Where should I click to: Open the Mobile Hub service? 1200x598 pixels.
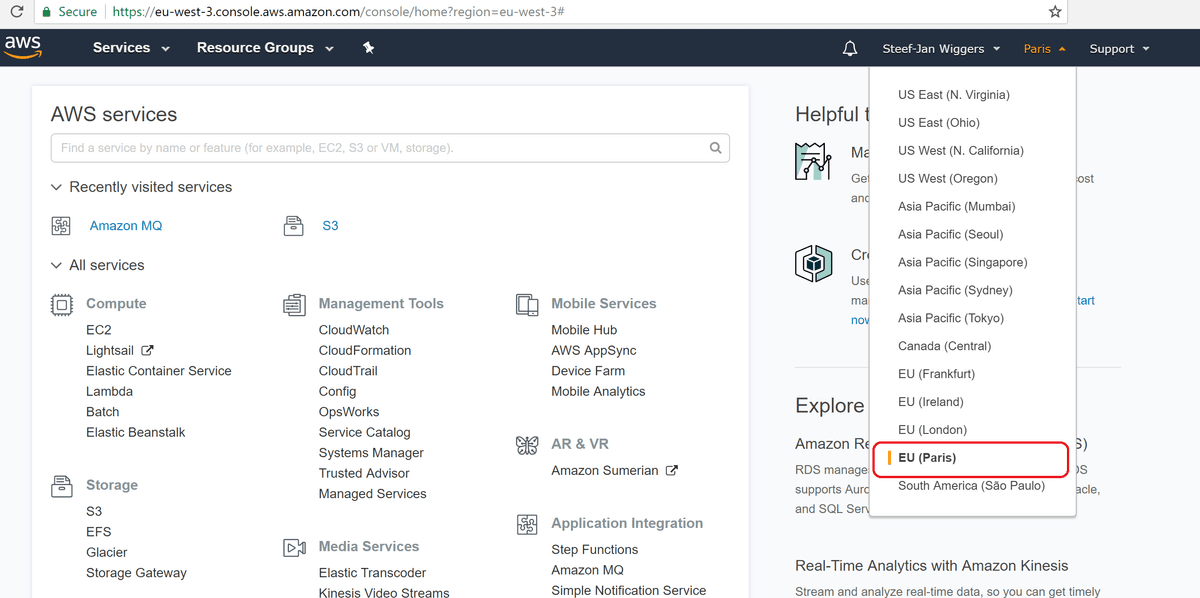click(584, 330)
